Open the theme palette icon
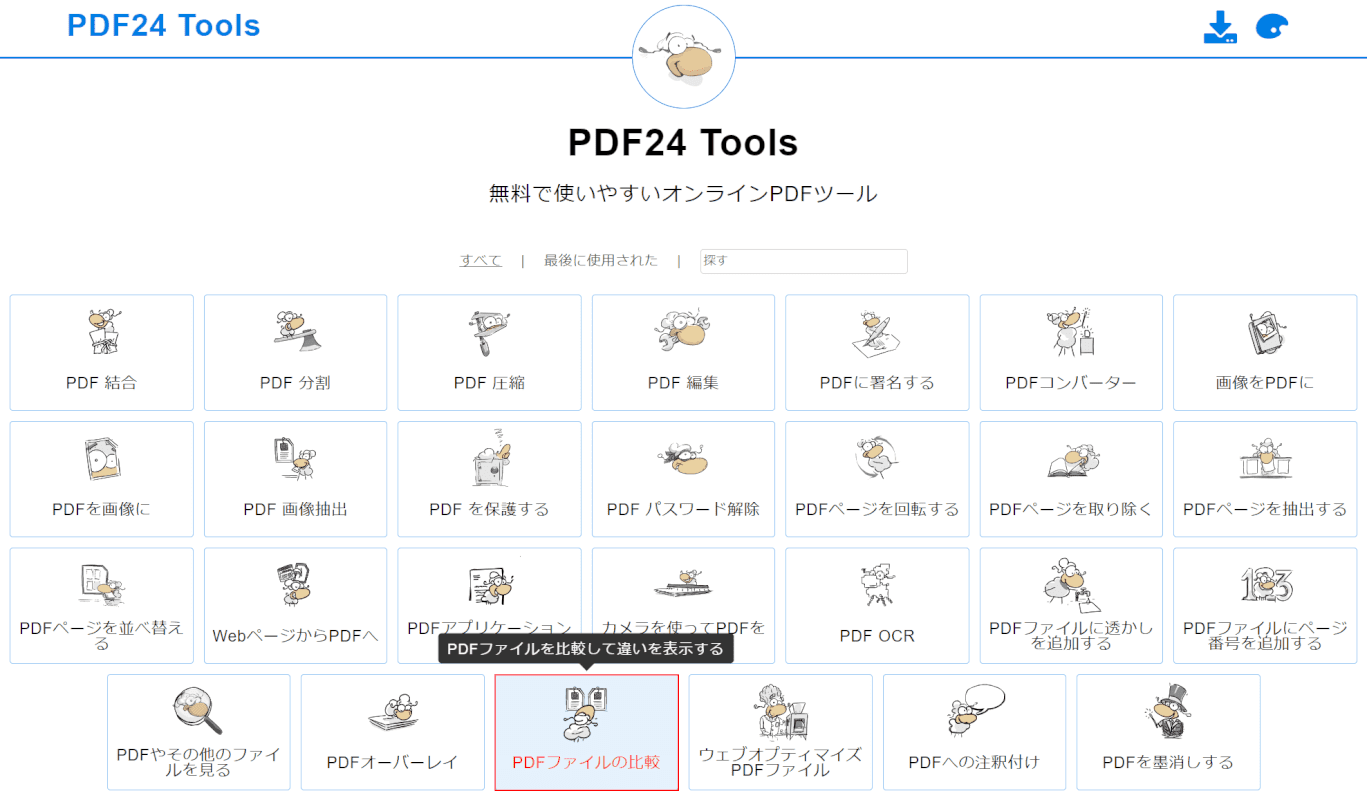The image size is (1367, 800). (x=1271, y=27)
